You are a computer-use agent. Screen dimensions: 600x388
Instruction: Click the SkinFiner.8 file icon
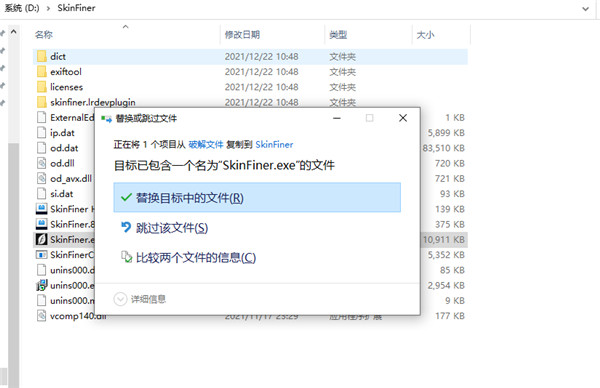[41, 224]
